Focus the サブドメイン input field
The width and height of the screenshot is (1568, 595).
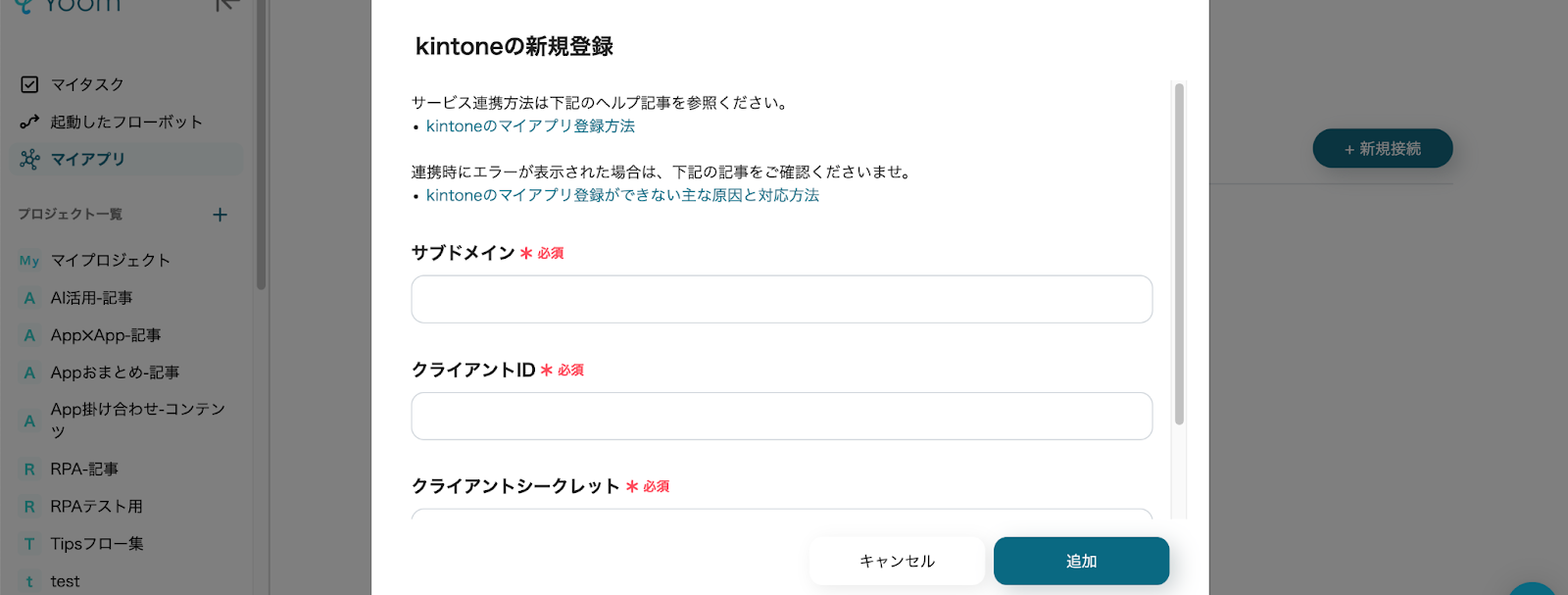[782, 299]
